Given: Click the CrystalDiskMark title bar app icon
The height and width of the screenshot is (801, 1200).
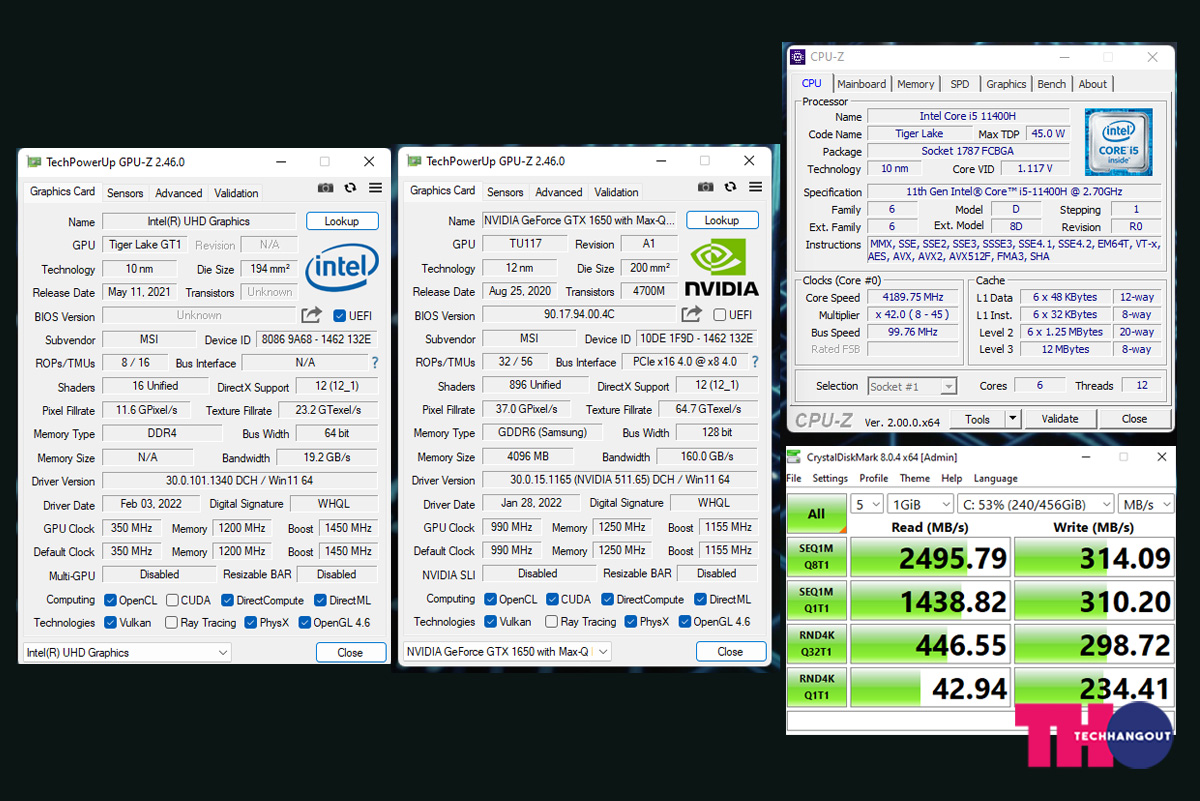Looking at the screenshot, I should point(796,457).
